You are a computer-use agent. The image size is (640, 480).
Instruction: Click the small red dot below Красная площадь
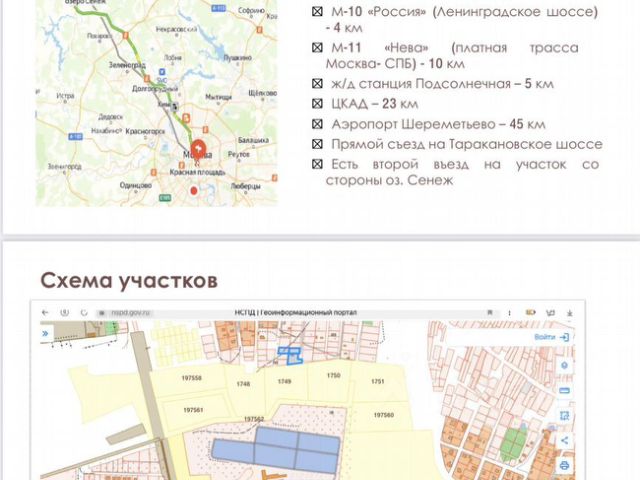click(x=194, y=191)
